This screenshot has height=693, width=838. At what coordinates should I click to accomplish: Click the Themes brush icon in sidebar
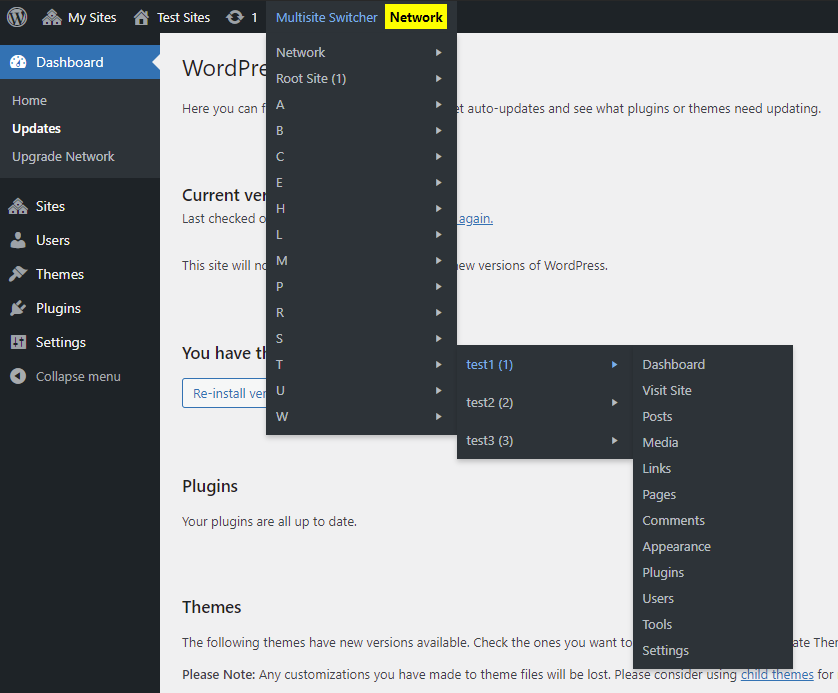point(18,274)
